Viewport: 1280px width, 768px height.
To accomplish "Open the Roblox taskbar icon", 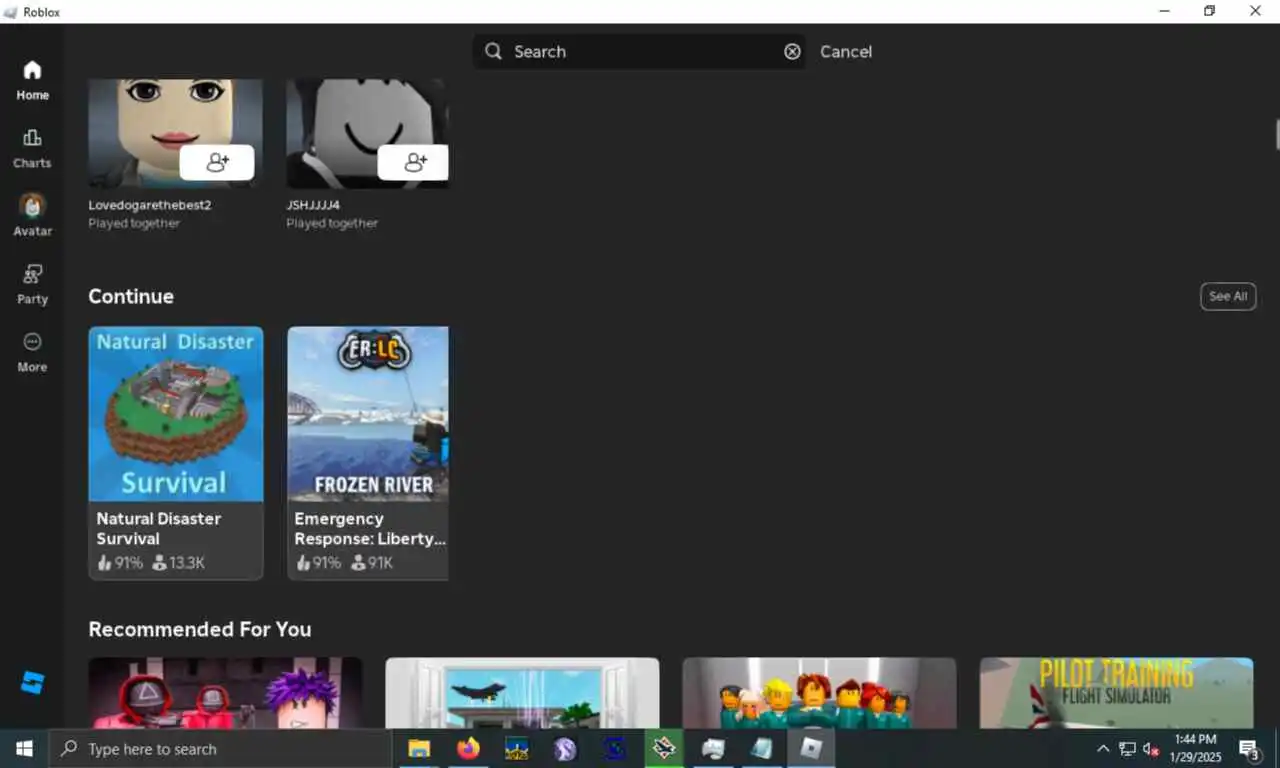I will (811, 748).
